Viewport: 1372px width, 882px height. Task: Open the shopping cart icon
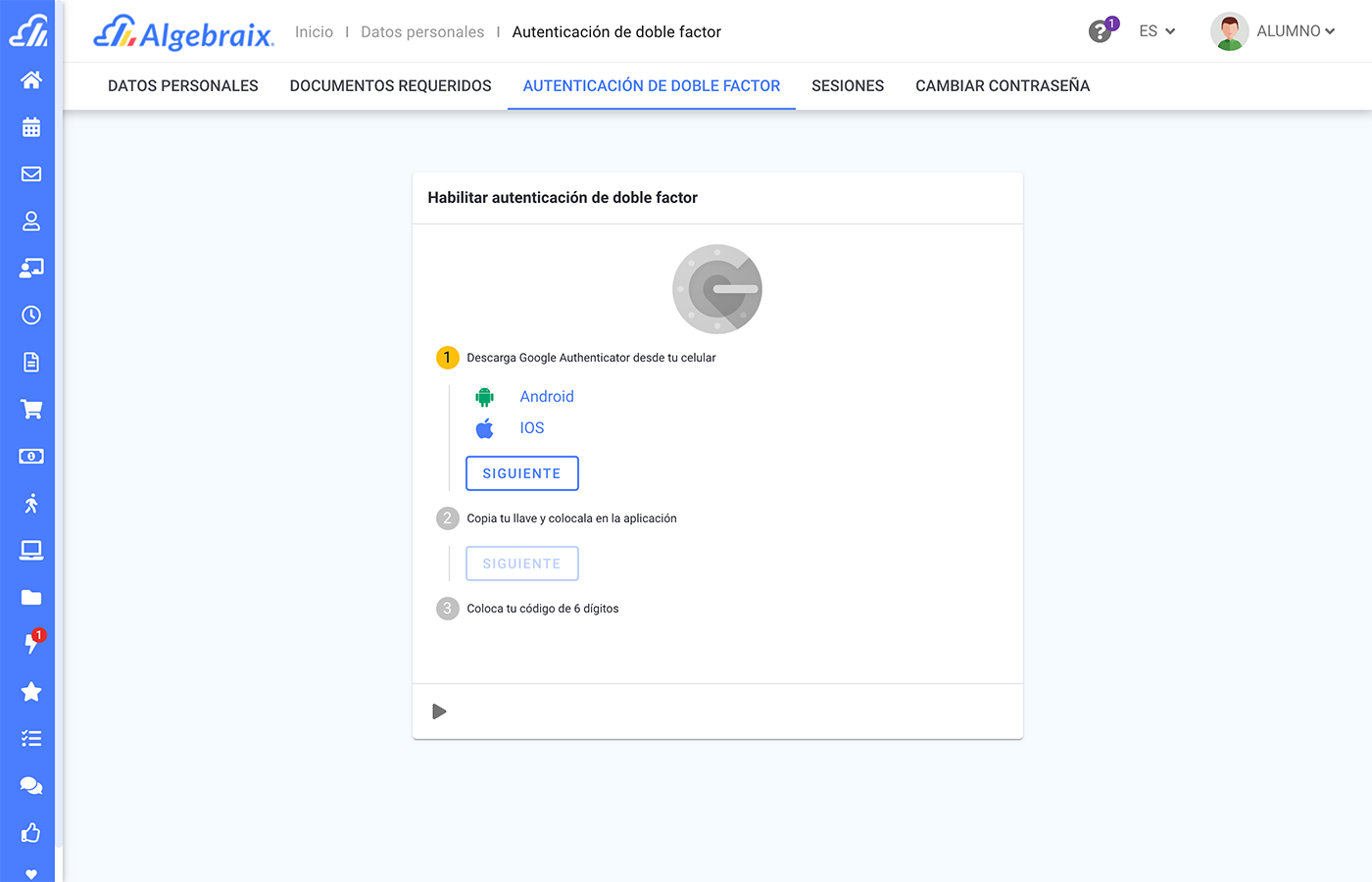click(29, 409)
